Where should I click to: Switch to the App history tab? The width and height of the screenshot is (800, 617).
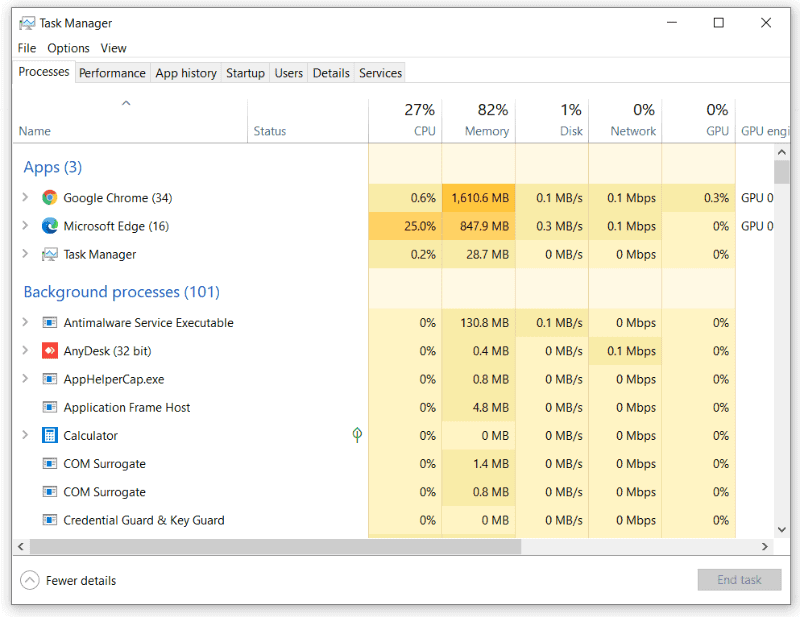tap(186, 73)
